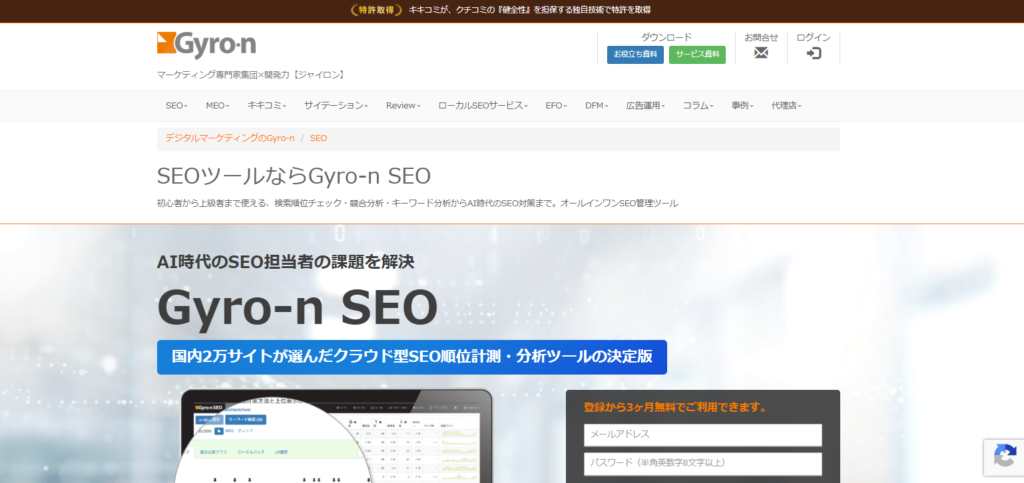Click the SEOツールならGyro-n SEO heading
Screen dimensions: 1024x483
pyautogui.click(x=294, y=176)
